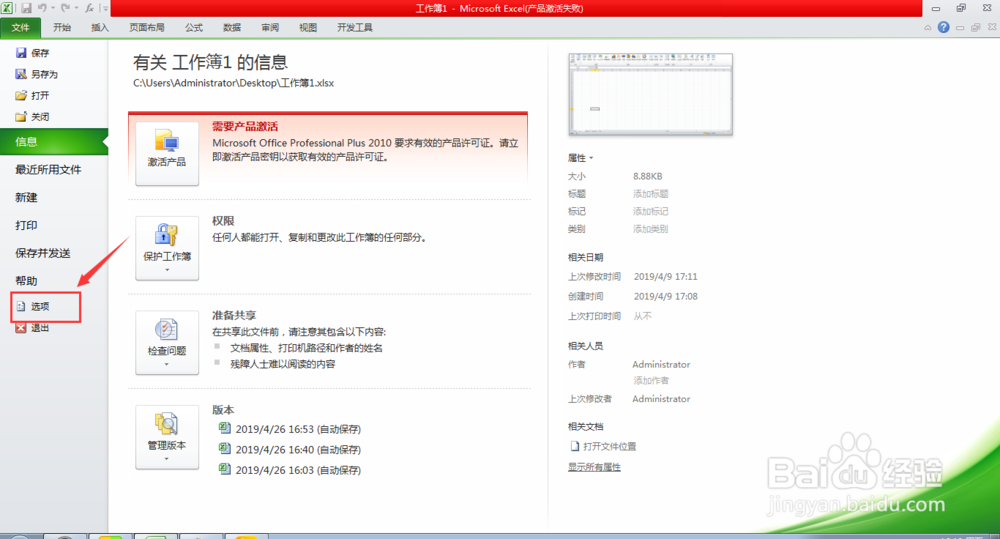The width and height of the screenshot is (1000, 539).
Task: Expand the Properties dropdown arrow
Action: coord(591,158)
